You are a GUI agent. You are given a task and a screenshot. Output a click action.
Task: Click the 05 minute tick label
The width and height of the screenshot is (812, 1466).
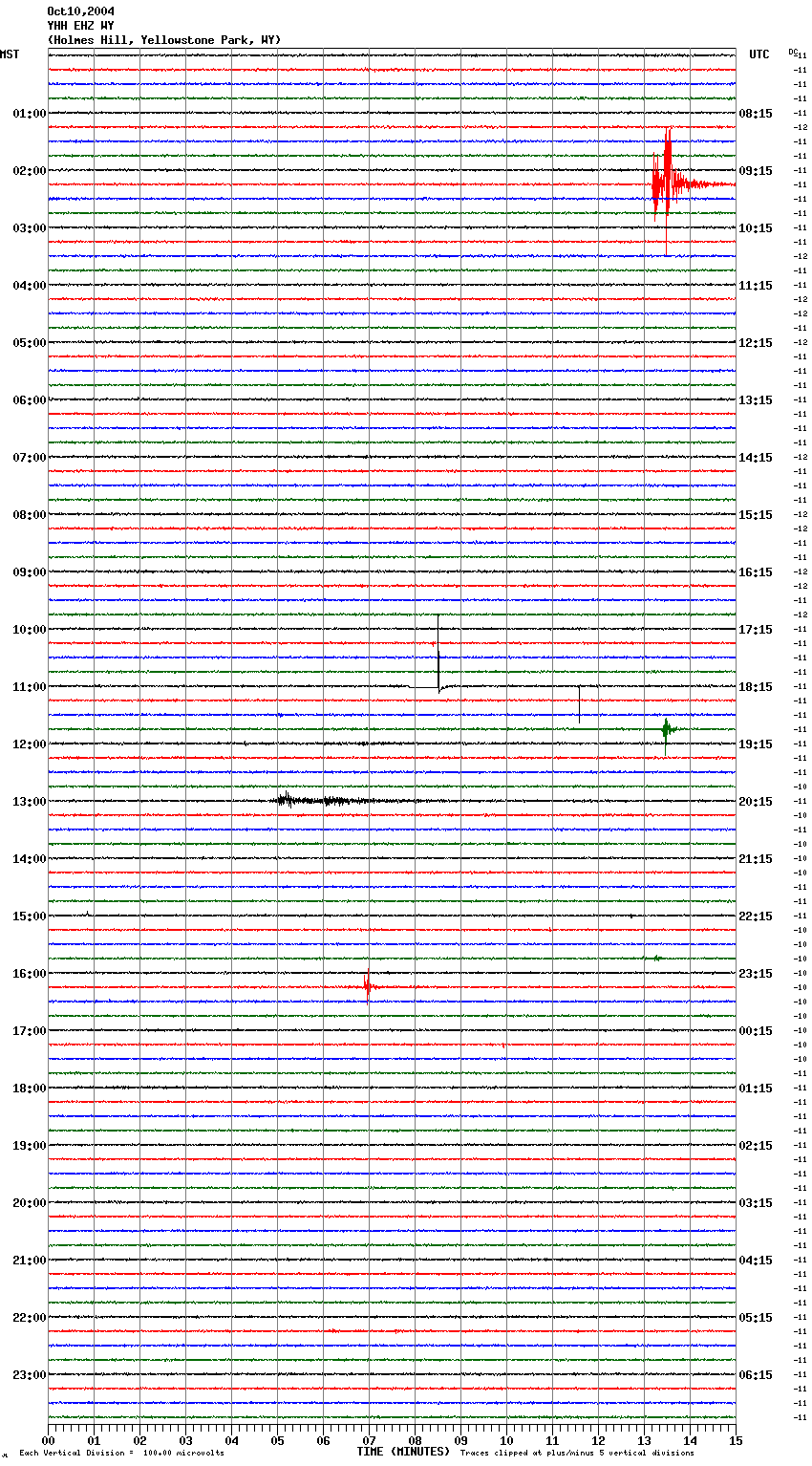277,1440
